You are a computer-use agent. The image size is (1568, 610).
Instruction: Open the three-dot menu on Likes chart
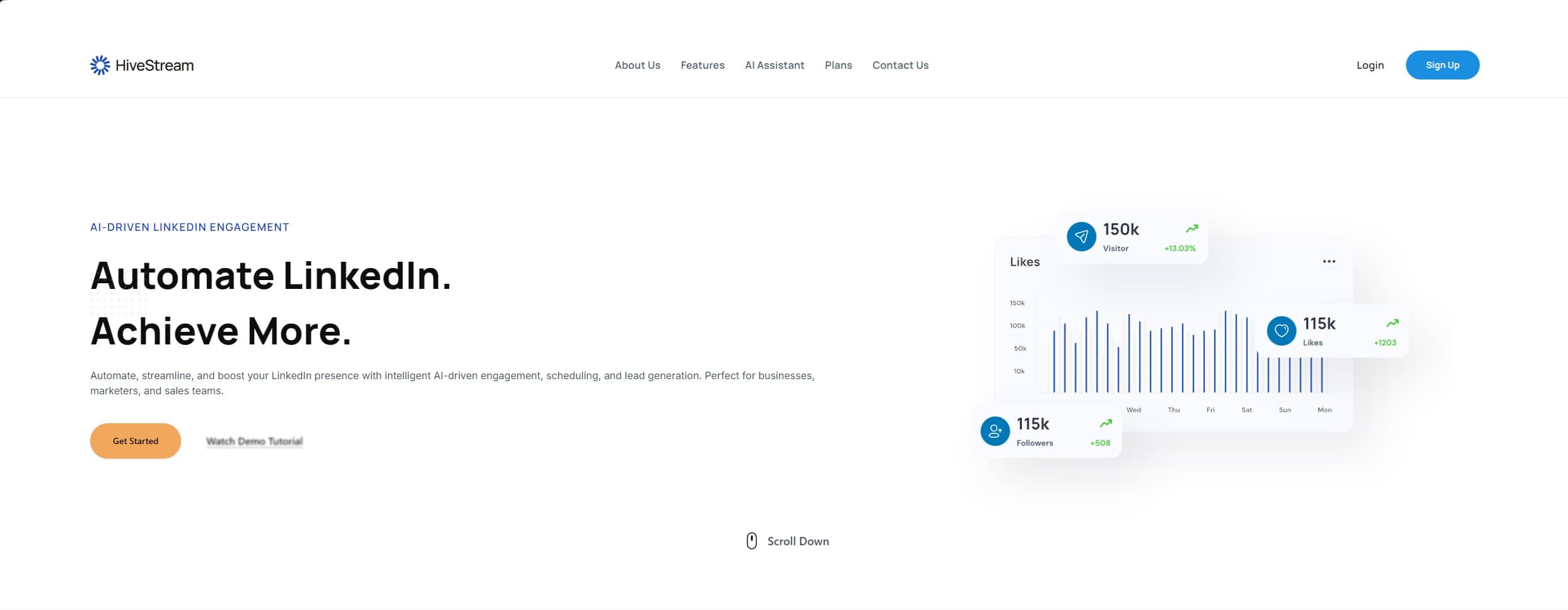click(1328, 261)
